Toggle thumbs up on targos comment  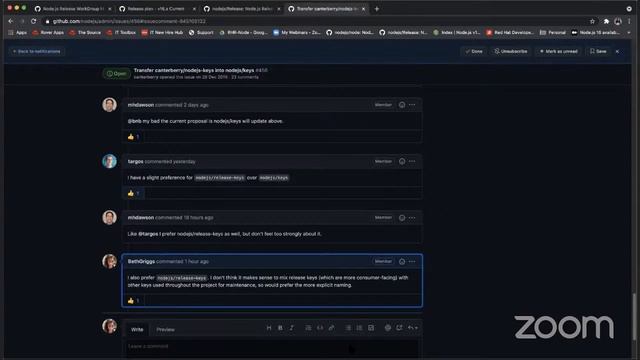[x=133, y=193]
